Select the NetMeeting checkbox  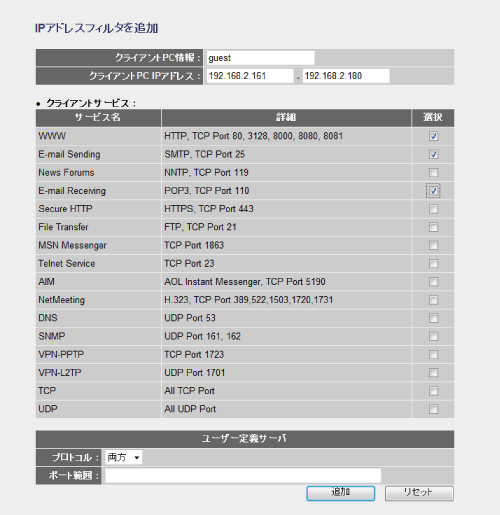pyautogui.click(x=433, y=300)
